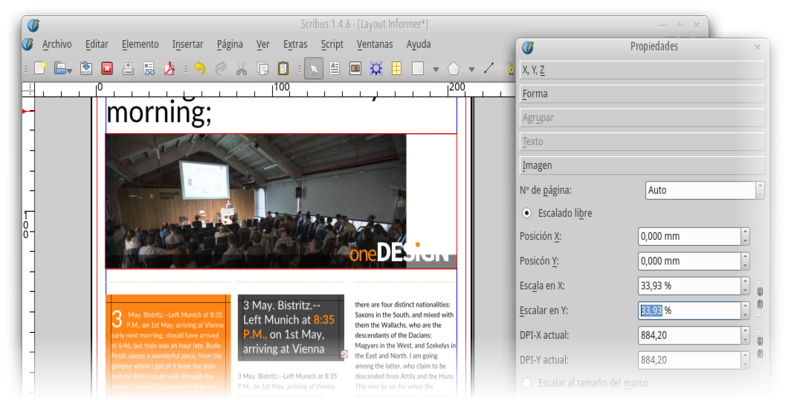
Task: Open the Extras menu
Action: [295, 44]
